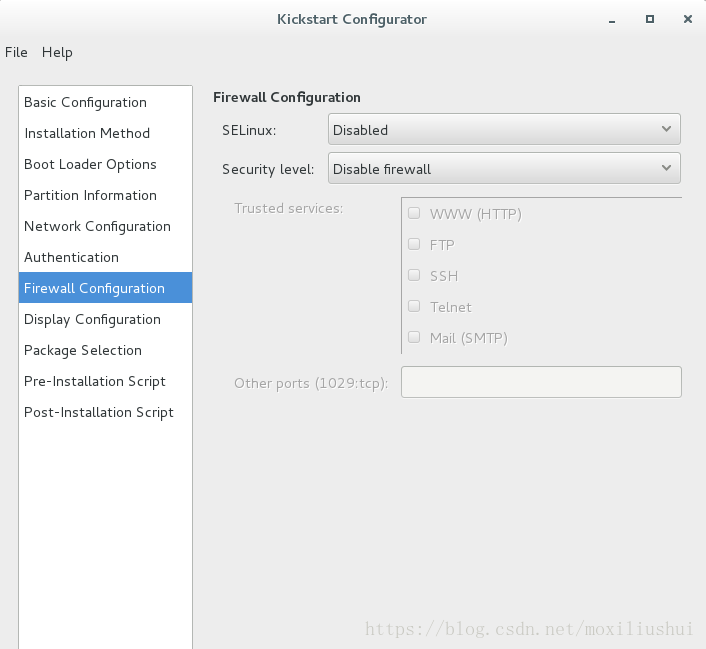The image size is (706, 649).
Task: Go to Package Selection section
Action: [x=105, y=350]
